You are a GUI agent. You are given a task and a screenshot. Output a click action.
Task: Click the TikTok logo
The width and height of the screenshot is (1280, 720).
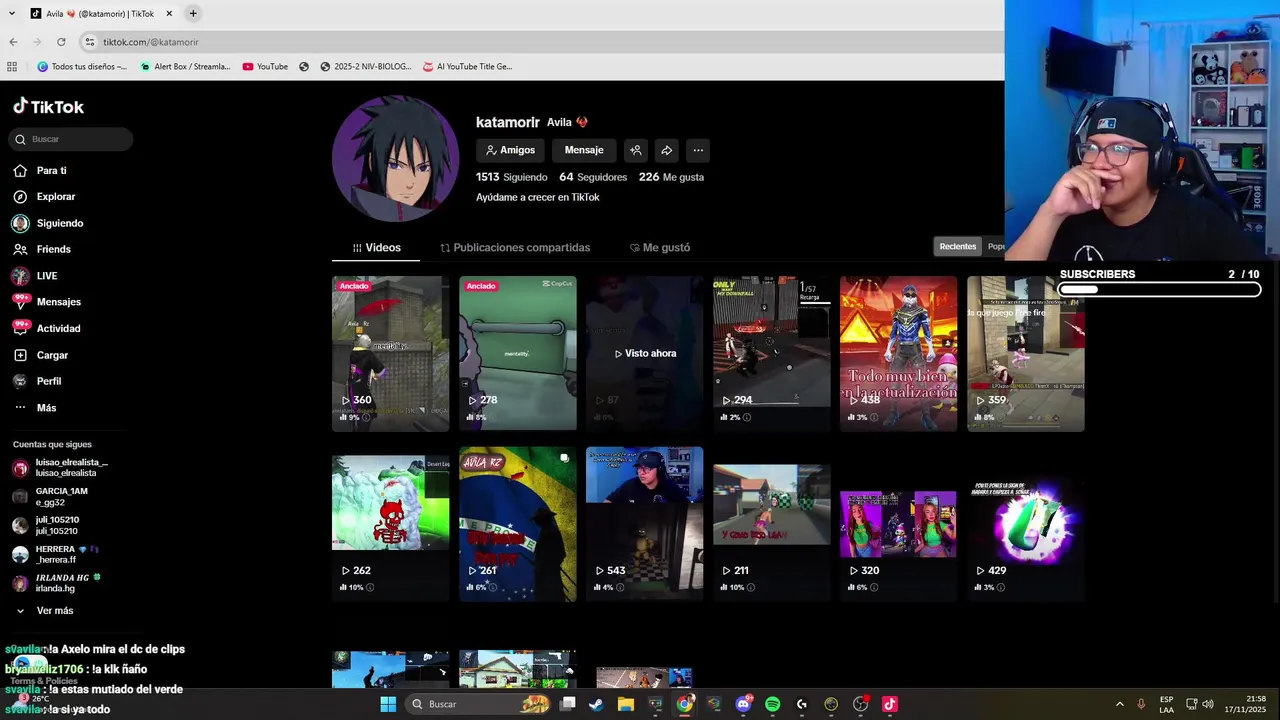[x=48, y=107]
